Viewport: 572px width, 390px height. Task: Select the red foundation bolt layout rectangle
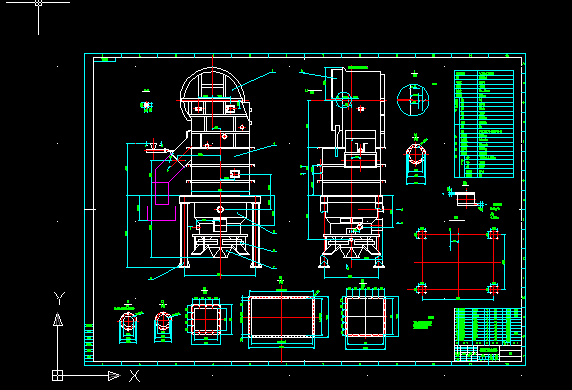[x=458, y=262]
